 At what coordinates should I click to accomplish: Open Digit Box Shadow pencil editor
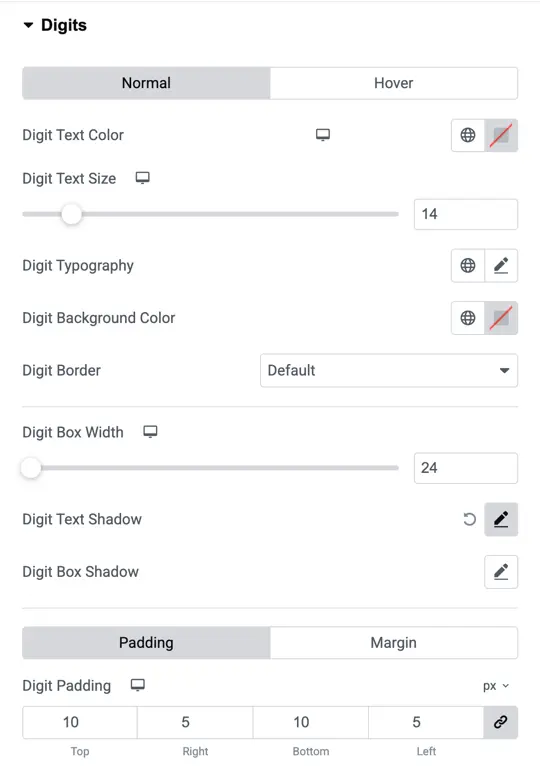(501, 572)
